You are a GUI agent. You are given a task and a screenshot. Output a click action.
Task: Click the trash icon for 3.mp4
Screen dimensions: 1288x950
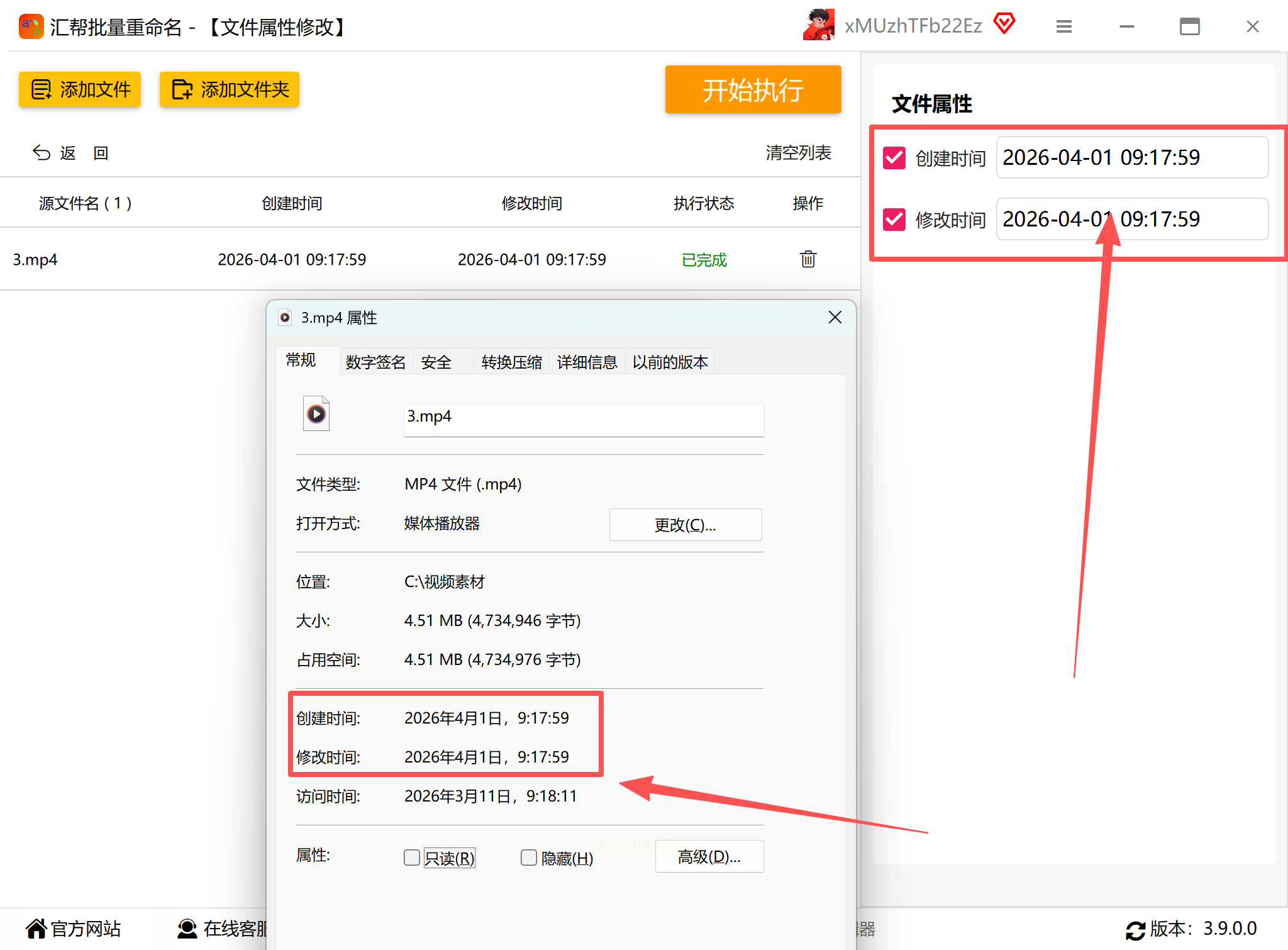[808, 259]
